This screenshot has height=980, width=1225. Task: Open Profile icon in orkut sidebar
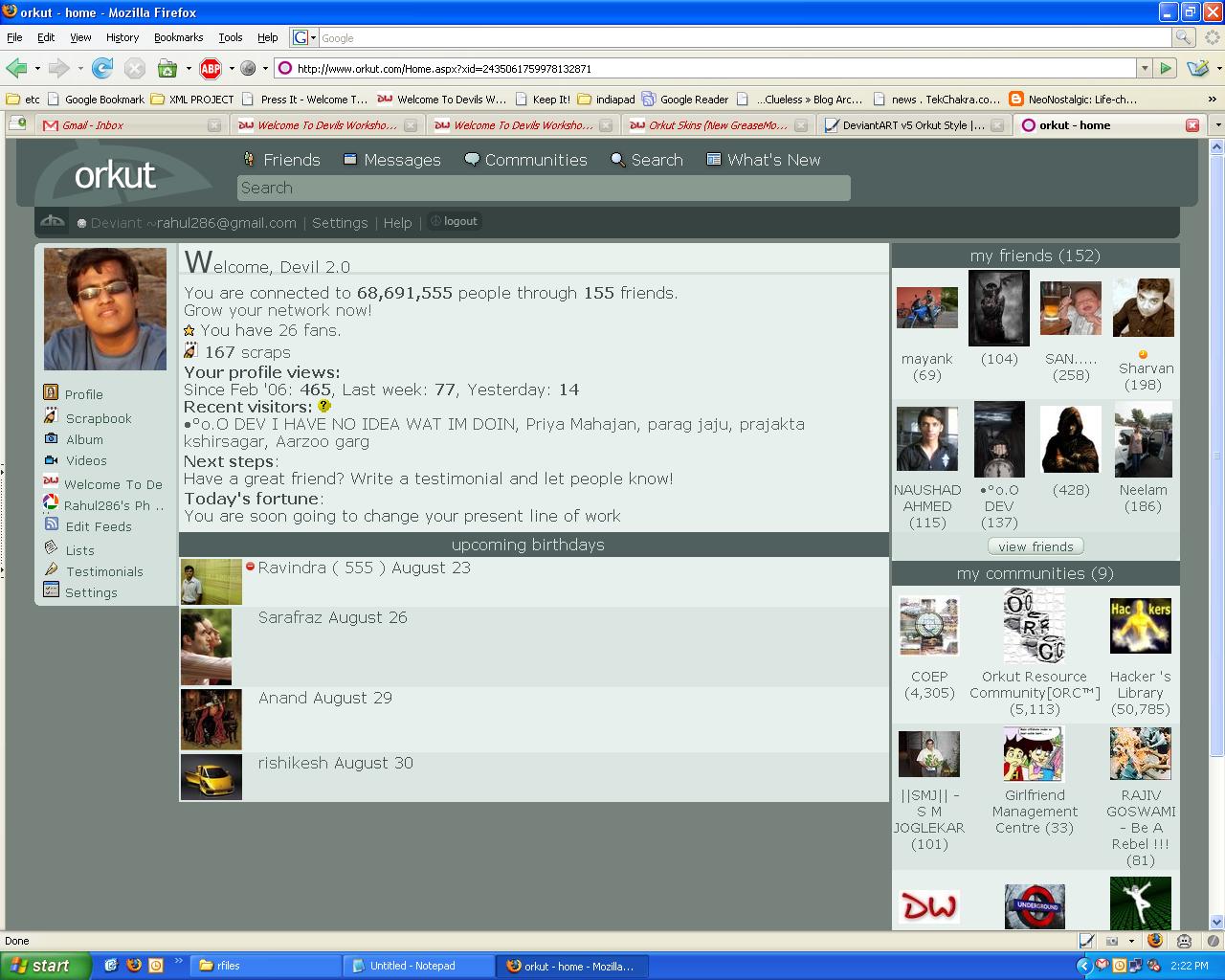click(x=51, y=392)
